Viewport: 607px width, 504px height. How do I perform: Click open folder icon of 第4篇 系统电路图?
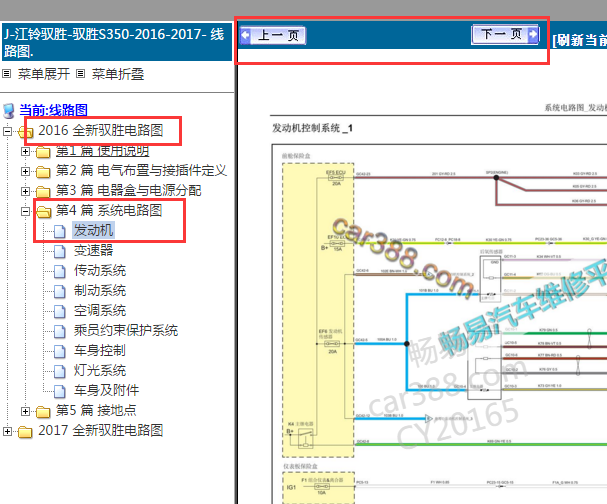coord(43,212)
